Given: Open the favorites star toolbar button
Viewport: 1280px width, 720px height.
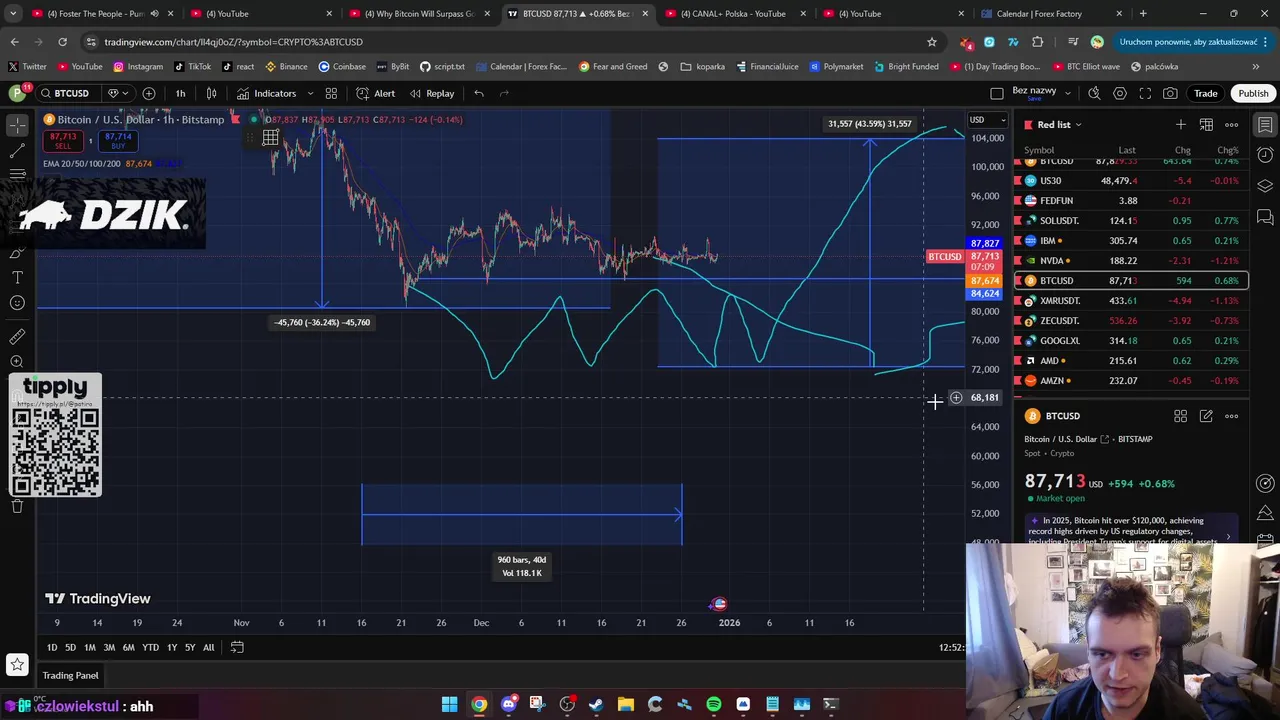Looking at the screenshot, I should pyautogui.click(x=17, y=664).
